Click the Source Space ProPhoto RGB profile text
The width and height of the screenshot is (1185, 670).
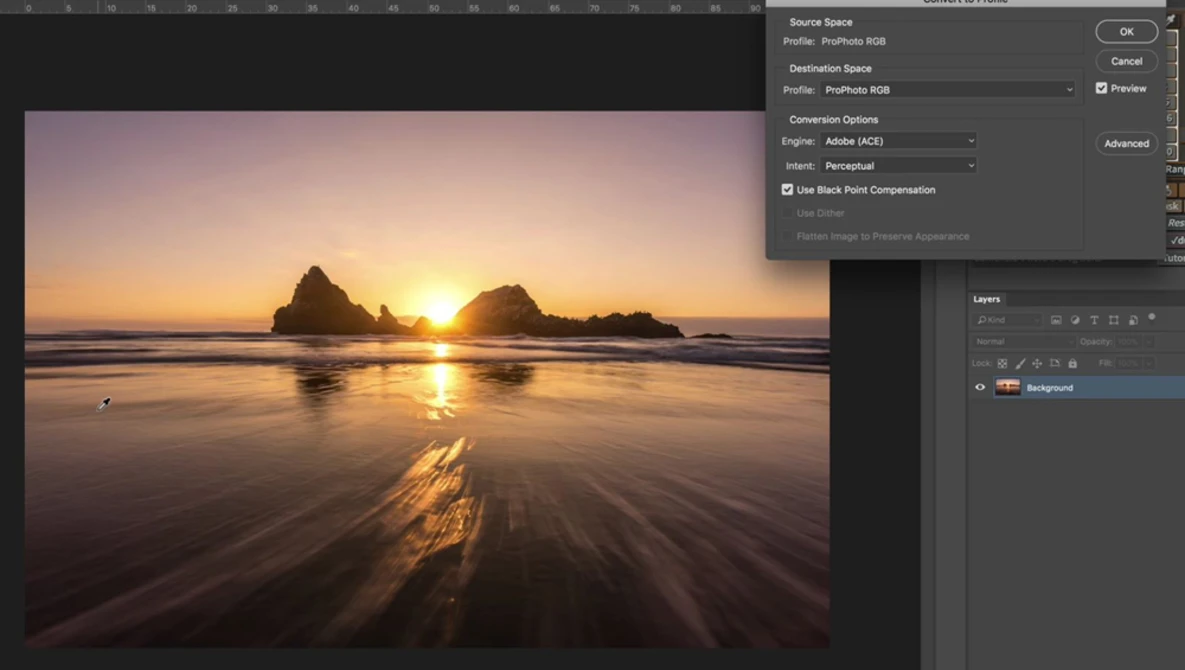[853, 42]
